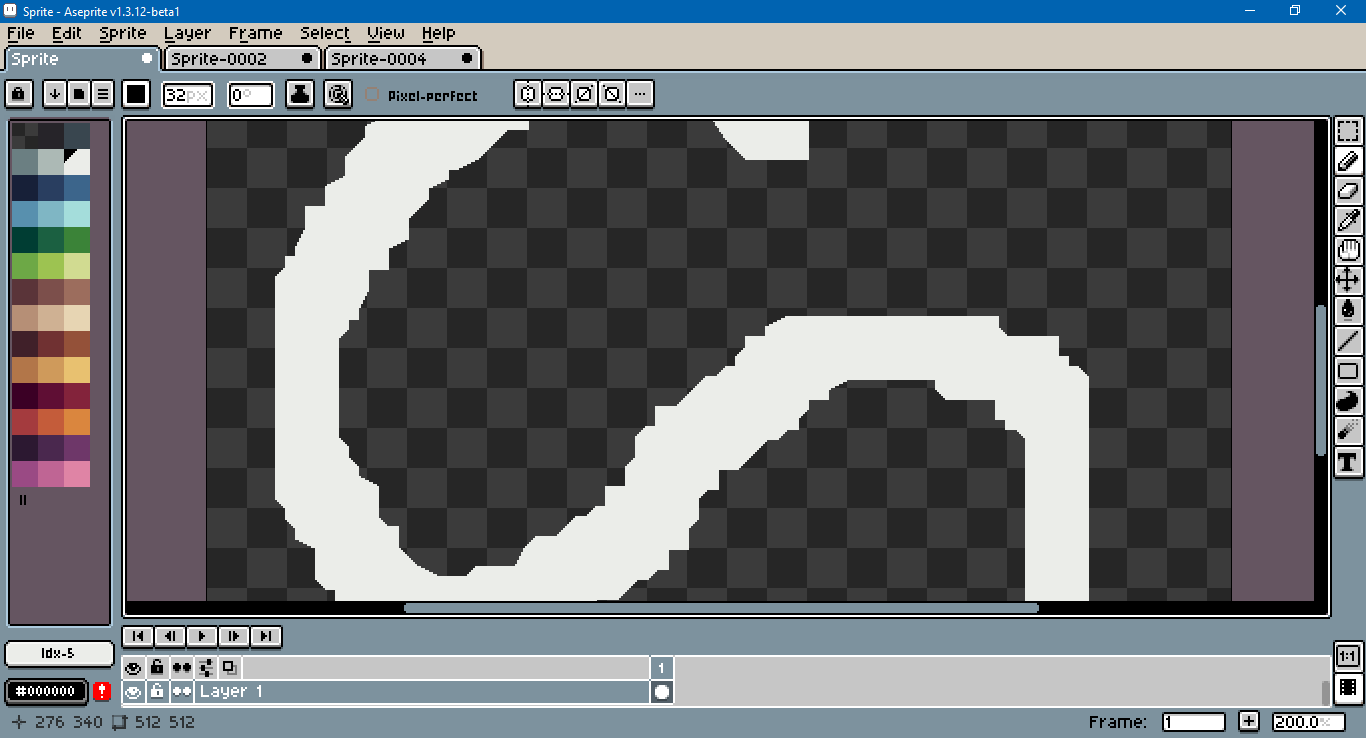The width and height of the screenshot is (1366, 738).
Task: Play the animation
Action: click(x=202, y=636)
